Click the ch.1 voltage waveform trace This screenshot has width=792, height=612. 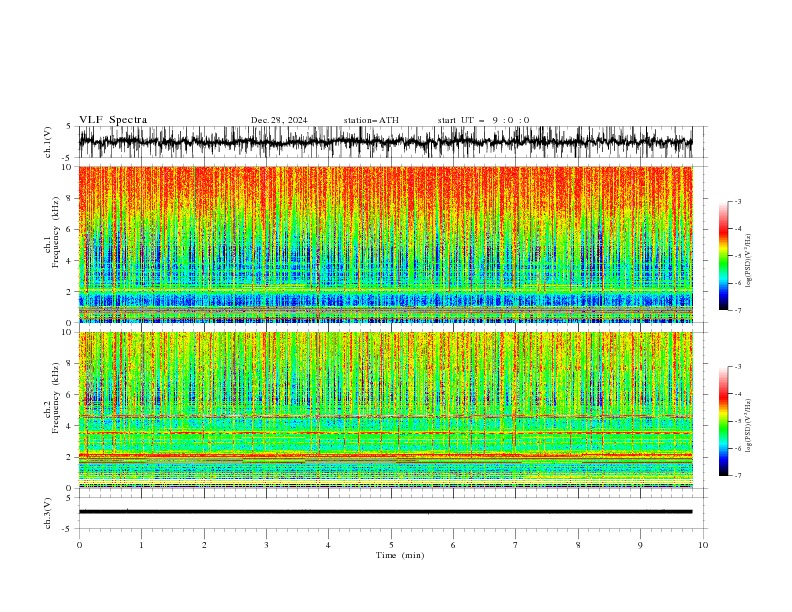point(385,142)
